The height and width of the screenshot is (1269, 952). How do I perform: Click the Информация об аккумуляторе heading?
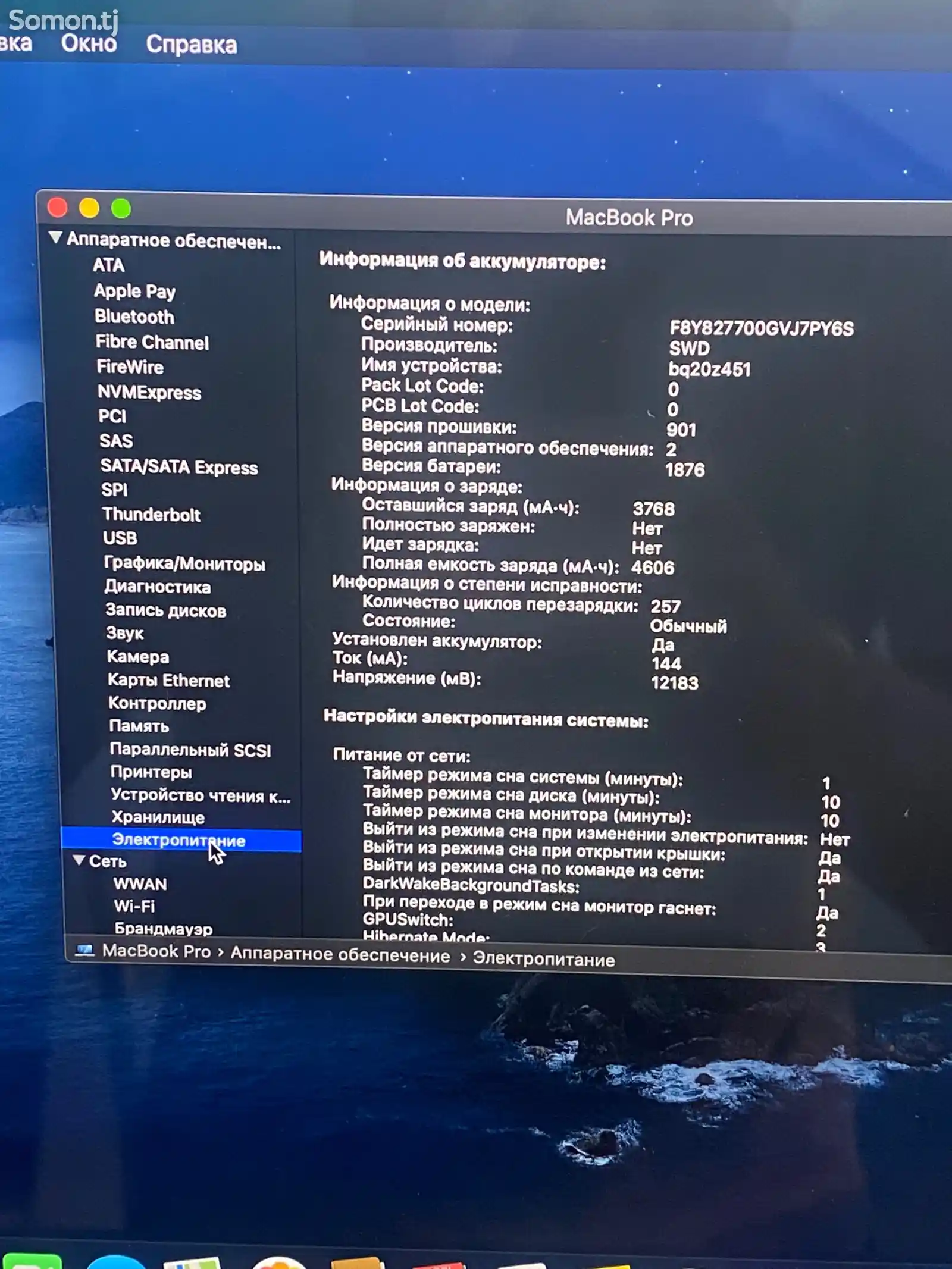(x=462, y=261)
